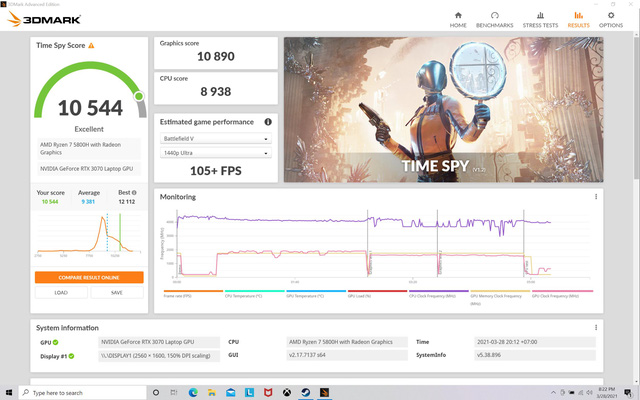
Task: Toggle GPU Clock Frequency legend series
Action: (562, 294)
